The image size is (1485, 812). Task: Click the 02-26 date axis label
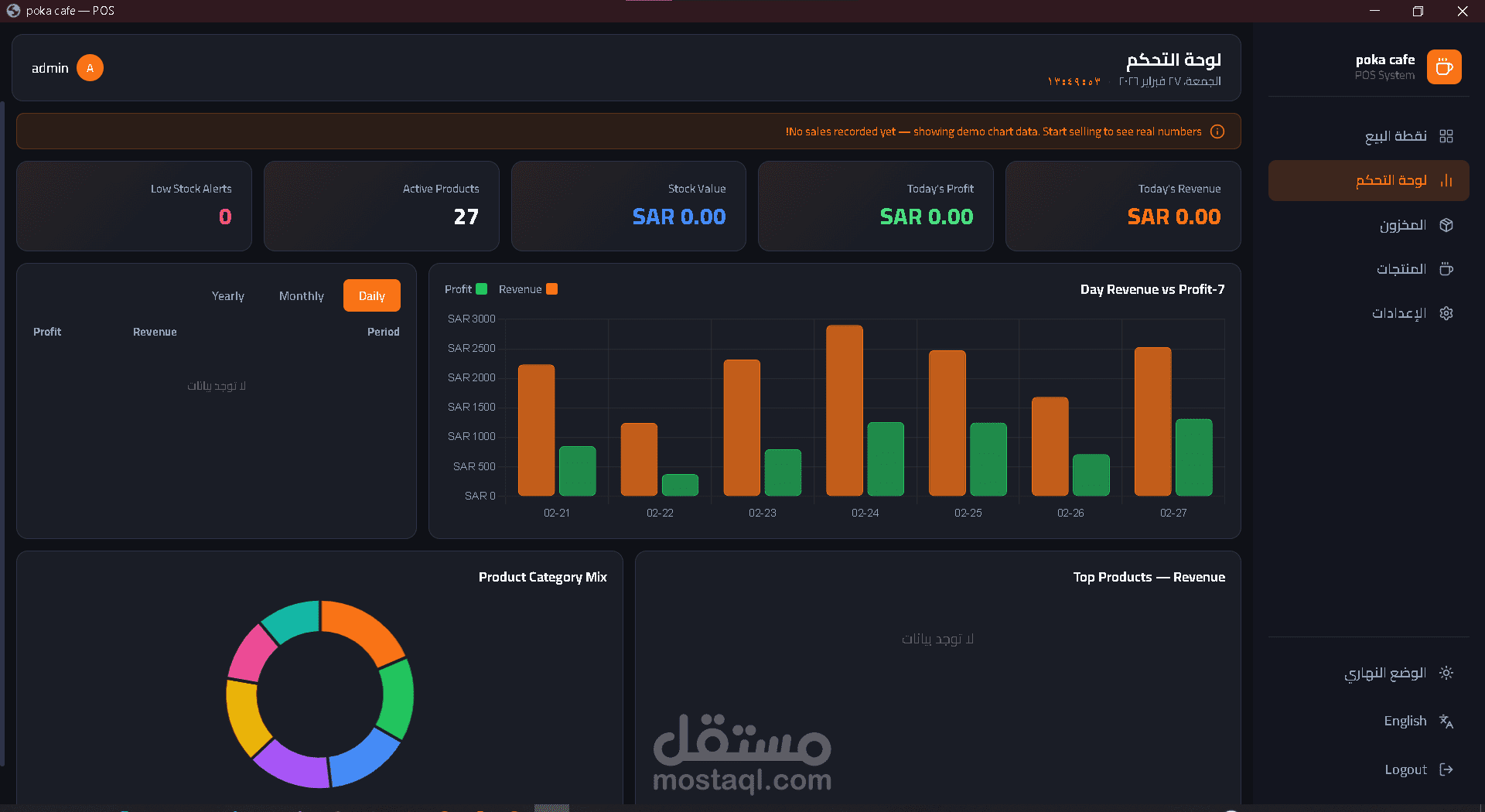point(1070,513)
